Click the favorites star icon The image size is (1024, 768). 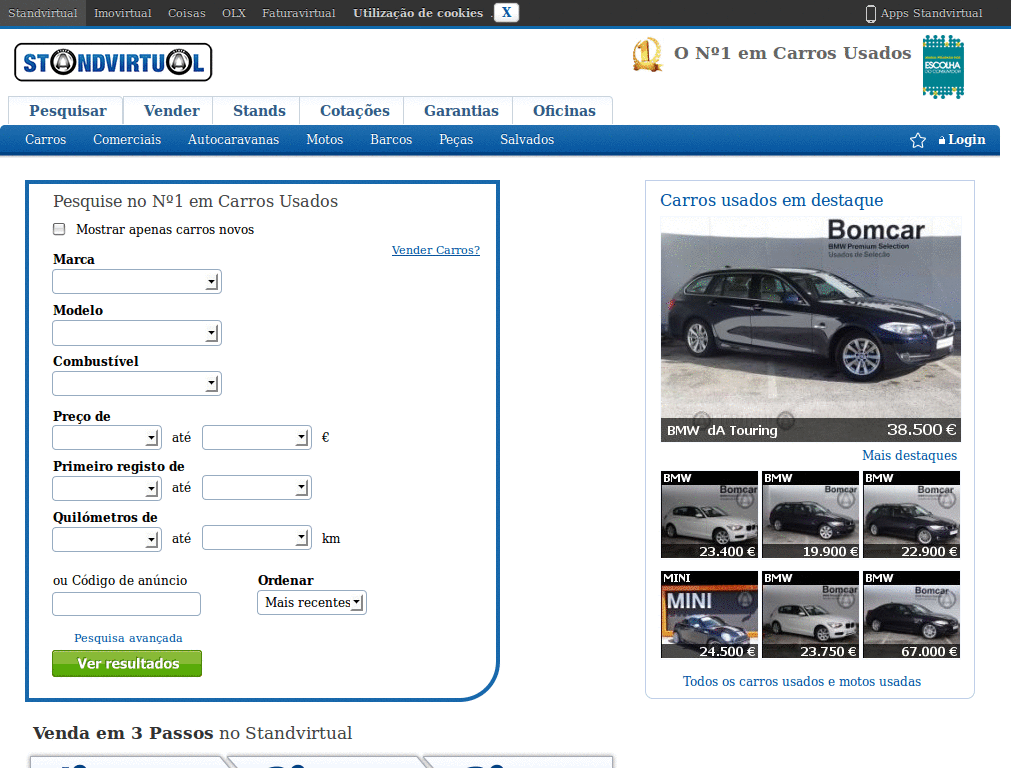[x=918, y=140]
